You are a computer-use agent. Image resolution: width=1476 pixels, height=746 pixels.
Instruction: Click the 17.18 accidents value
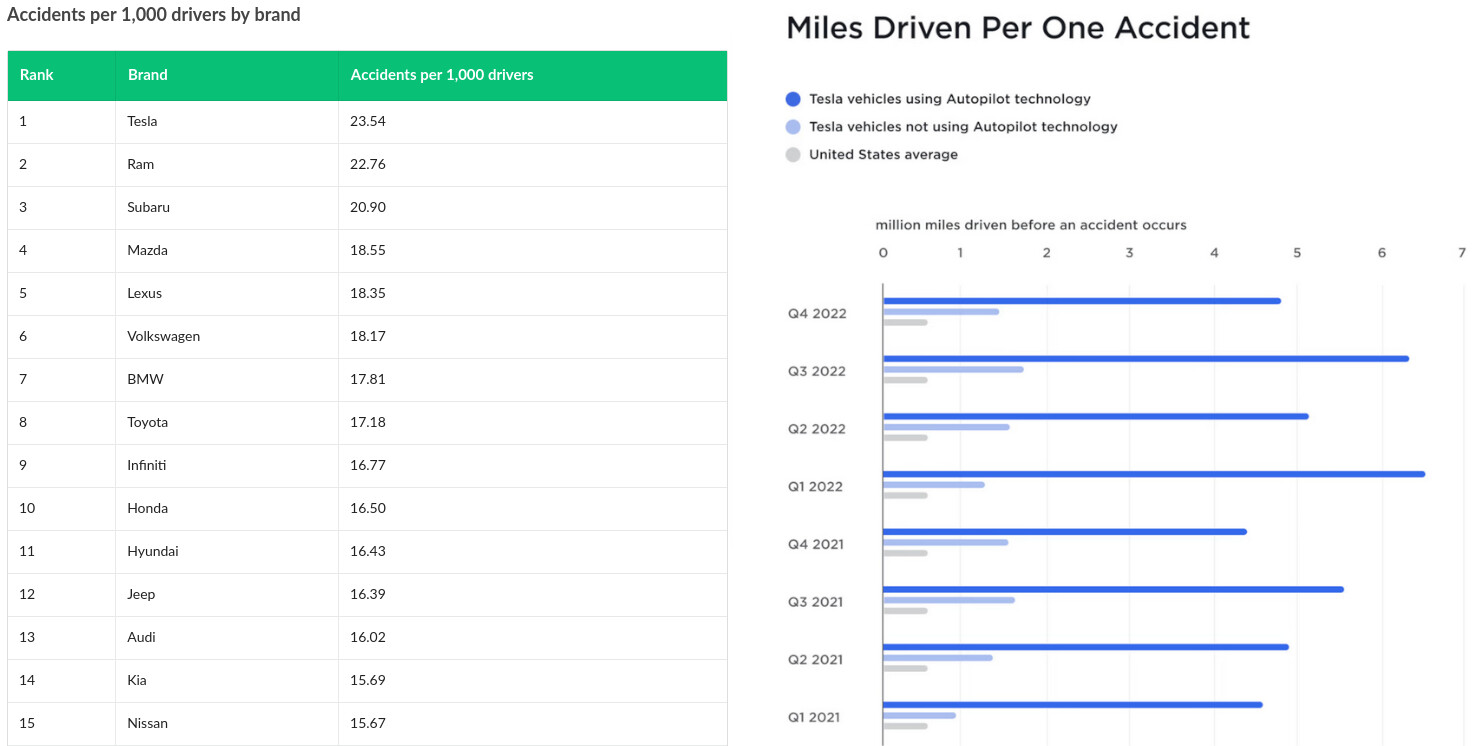[368, 422]
